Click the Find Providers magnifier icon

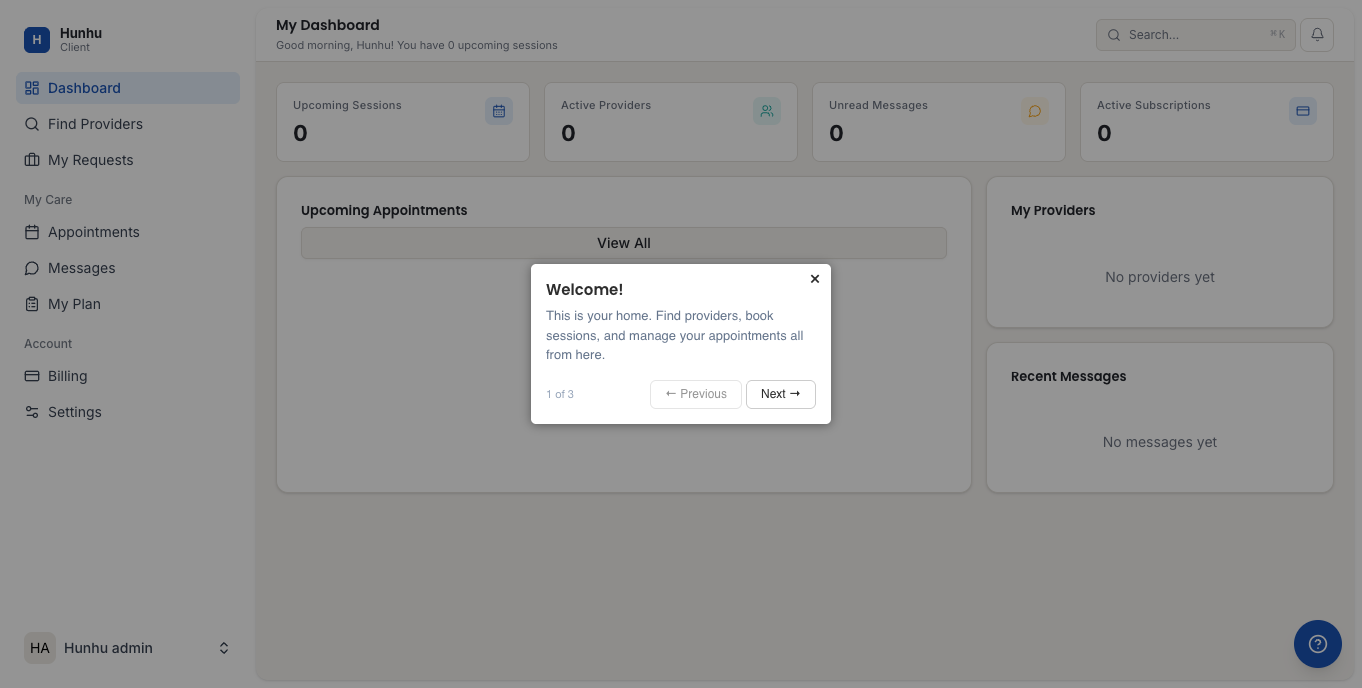pos(32,124)
